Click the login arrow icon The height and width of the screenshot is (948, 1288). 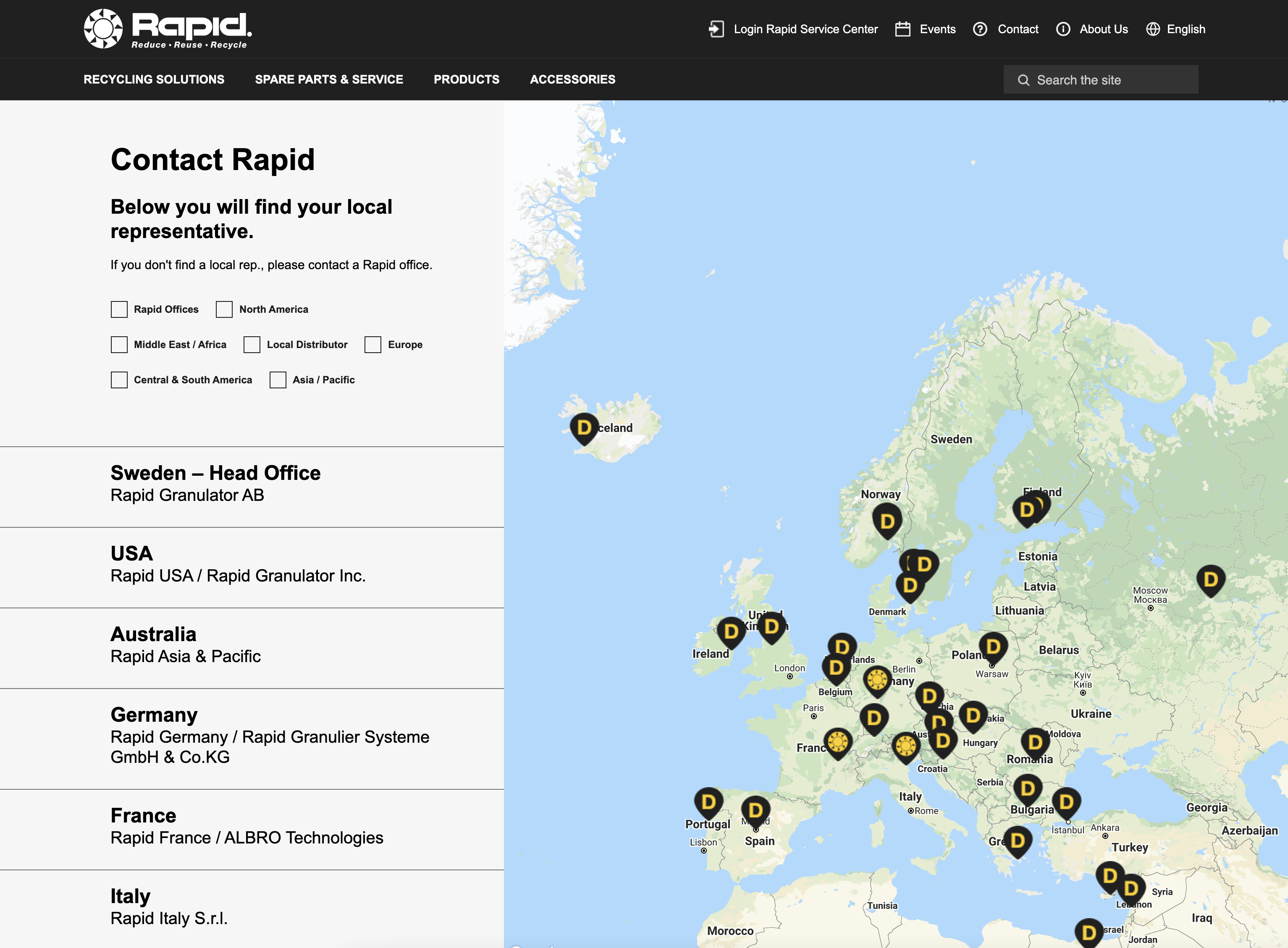tap(716, 29)
